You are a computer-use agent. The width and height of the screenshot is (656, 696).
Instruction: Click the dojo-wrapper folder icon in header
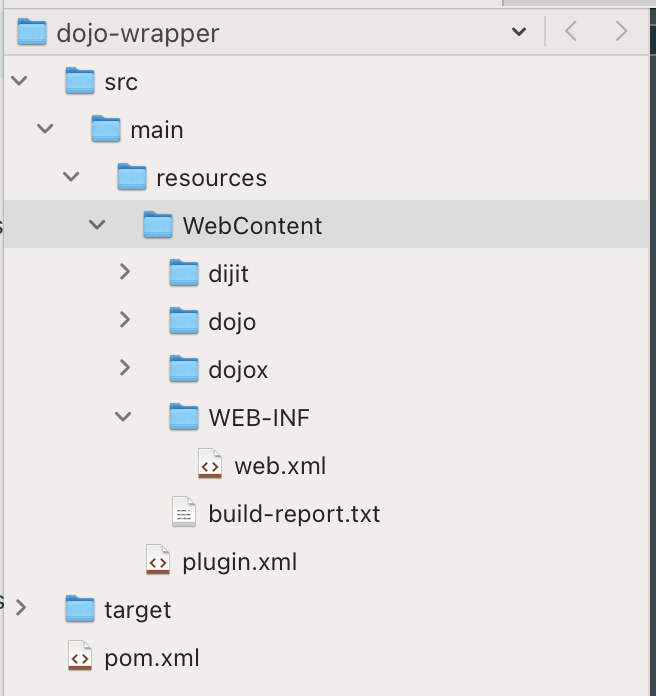point(32,33)
